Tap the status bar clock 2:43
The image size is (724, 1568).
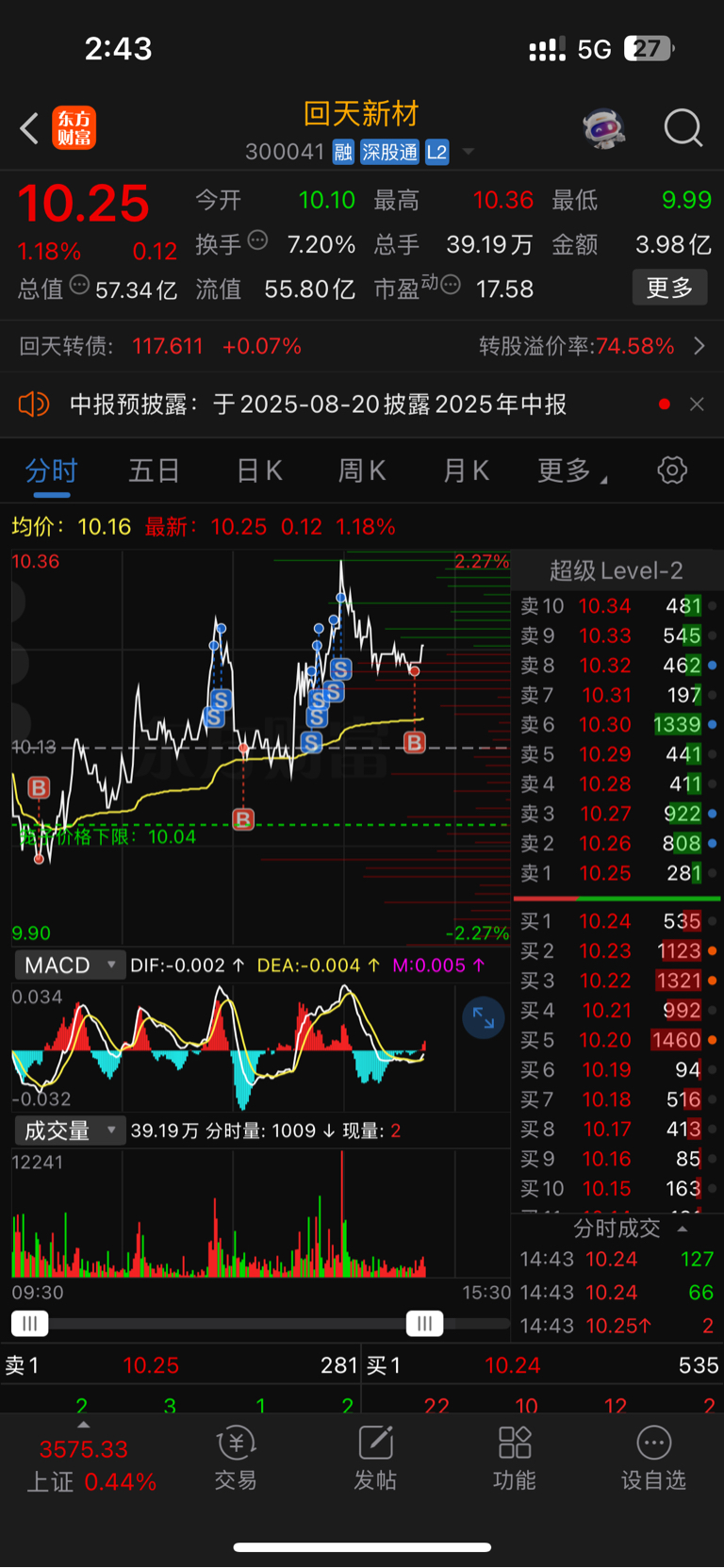point(119,48)
